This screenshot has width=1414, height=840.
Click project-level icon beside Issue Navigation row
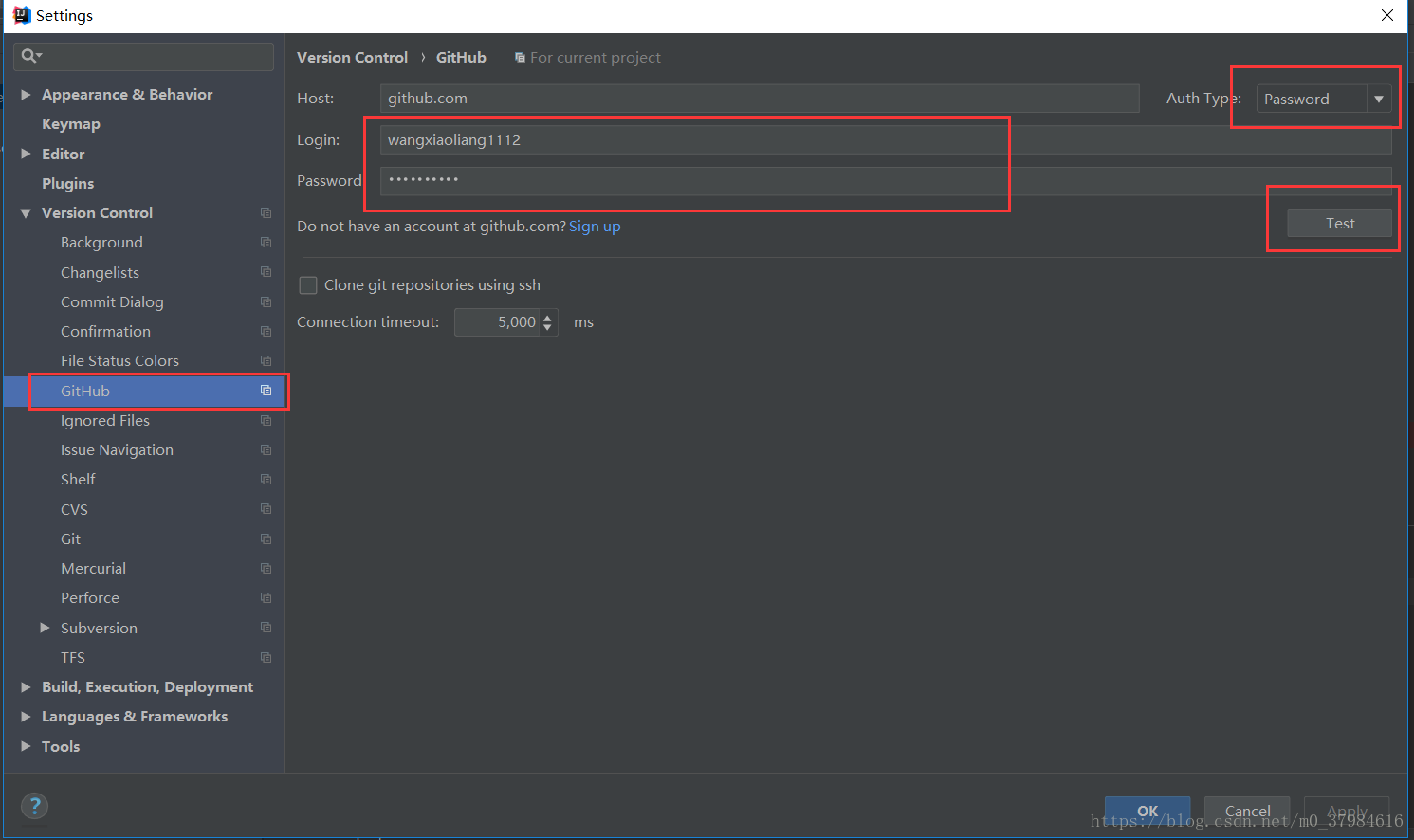[x=266, y=450]
